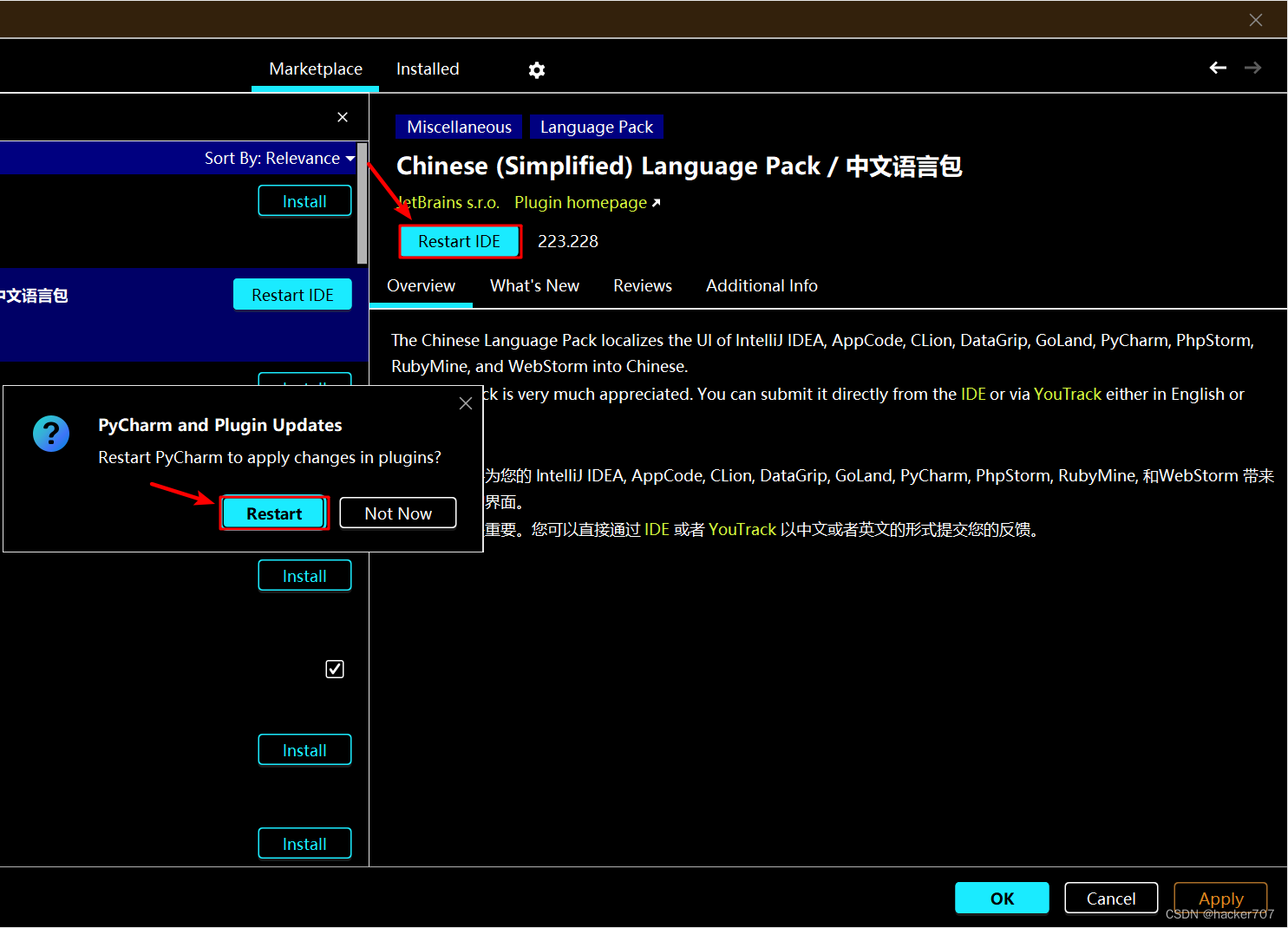Close the PyCharm and Plugin Updates dialog
This screenshot has width=1288, height=928.
pos(466,403)
